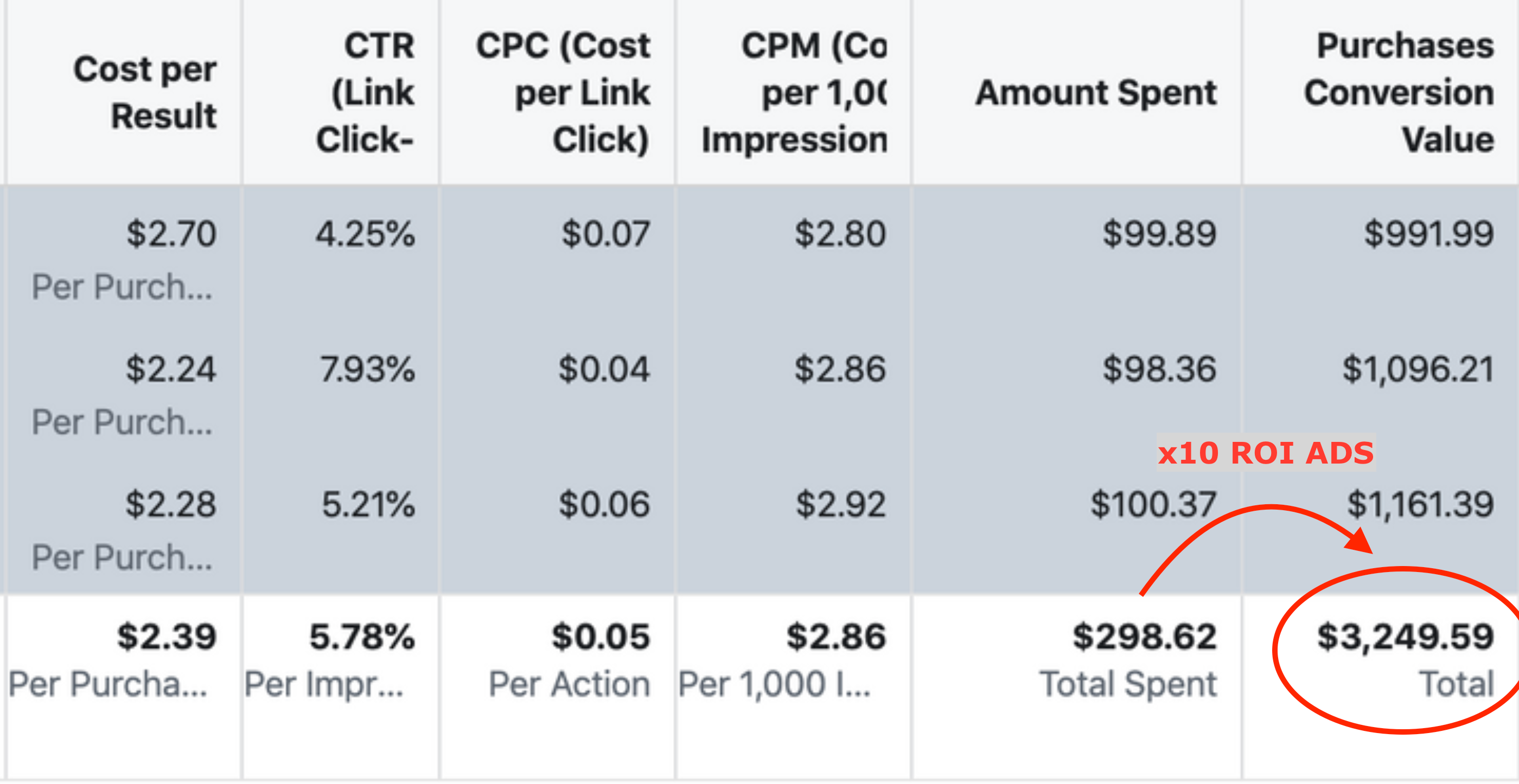
Task: Click the CPC (Cost per Link Click) header
Action: click(x=563, y=93)
